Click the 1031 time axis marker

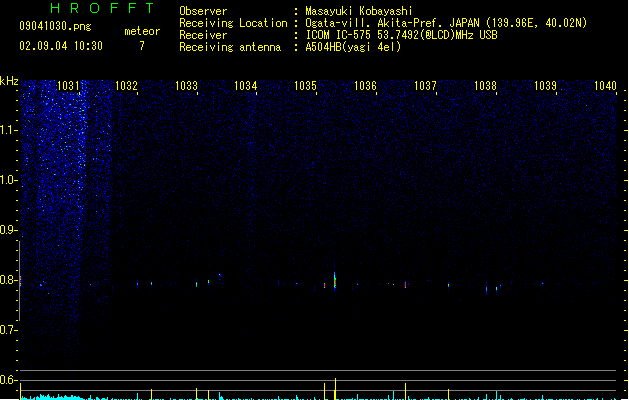(x=68, y=86)
